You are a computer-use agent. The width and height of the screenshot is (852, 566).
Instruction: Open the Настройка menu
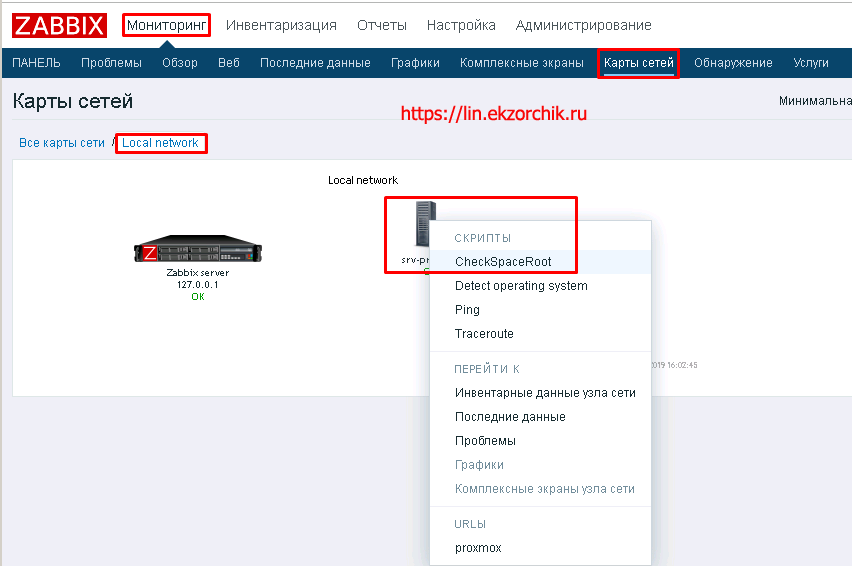(460, 25)
